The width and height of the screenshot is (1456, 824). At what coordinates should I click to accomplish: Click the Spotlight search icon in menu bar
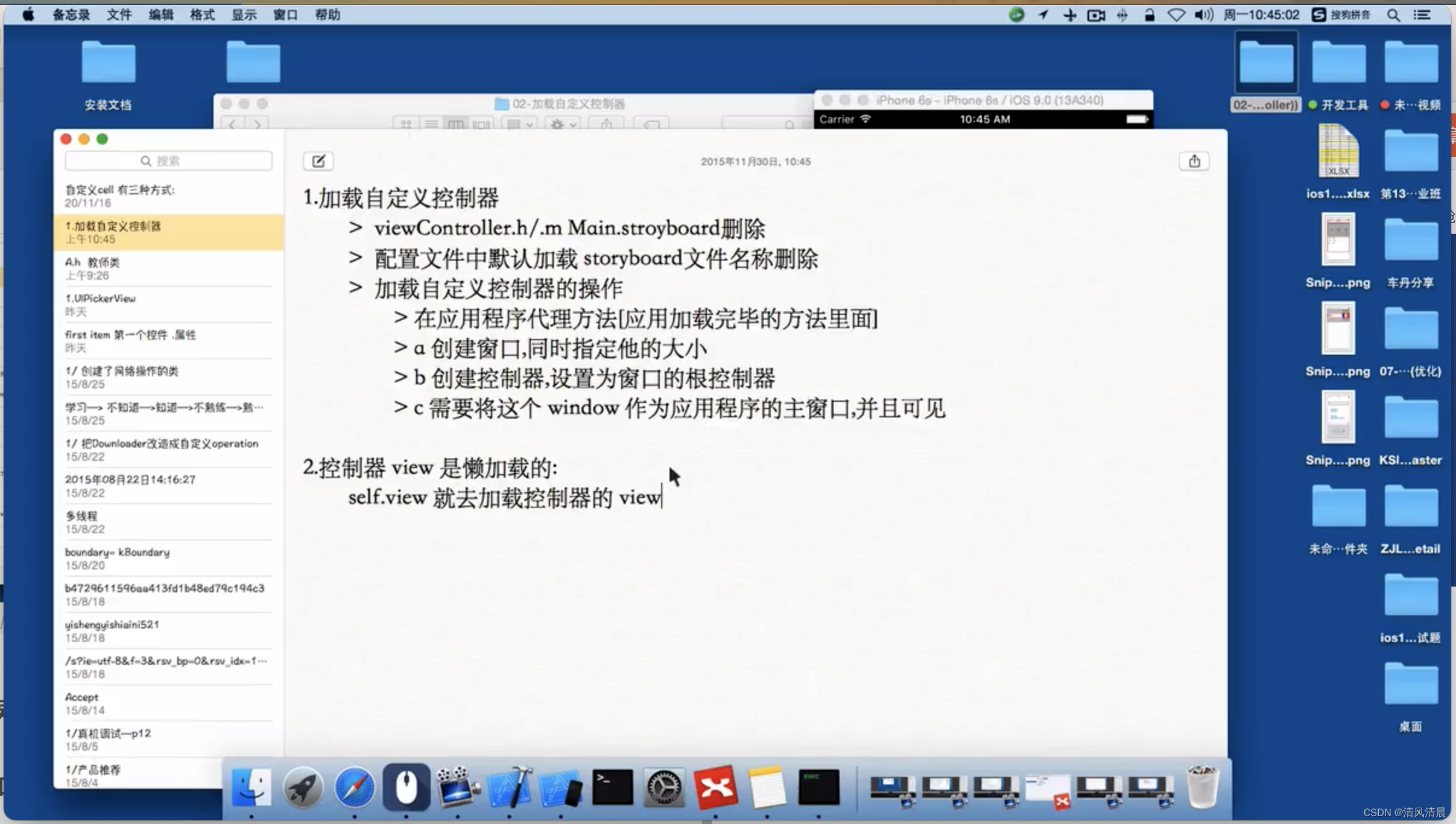(1393, 14)
